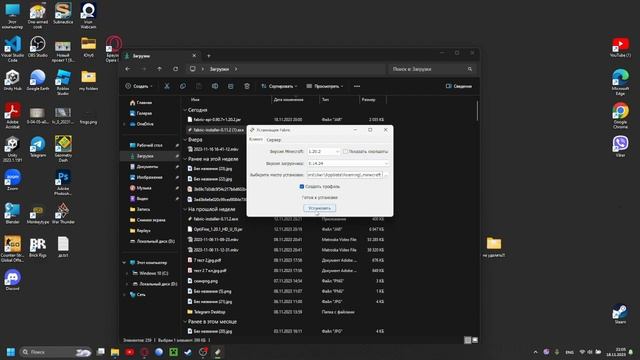Click the Cut scissors icon in Explorer toolbar

(167, 86)
